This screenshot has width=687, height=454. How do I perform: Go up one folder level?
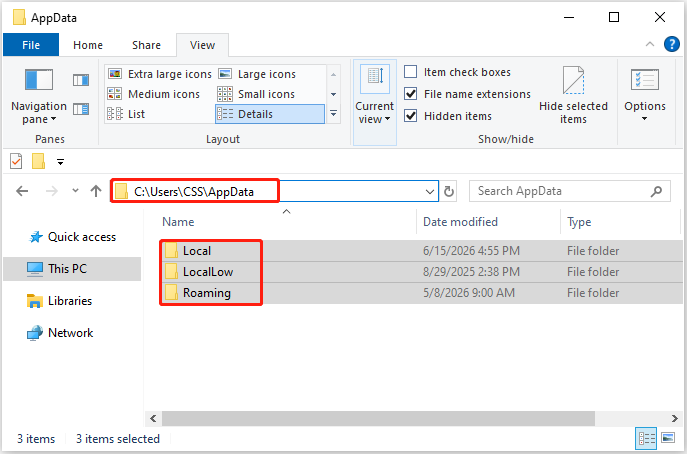tap(96, 191)
